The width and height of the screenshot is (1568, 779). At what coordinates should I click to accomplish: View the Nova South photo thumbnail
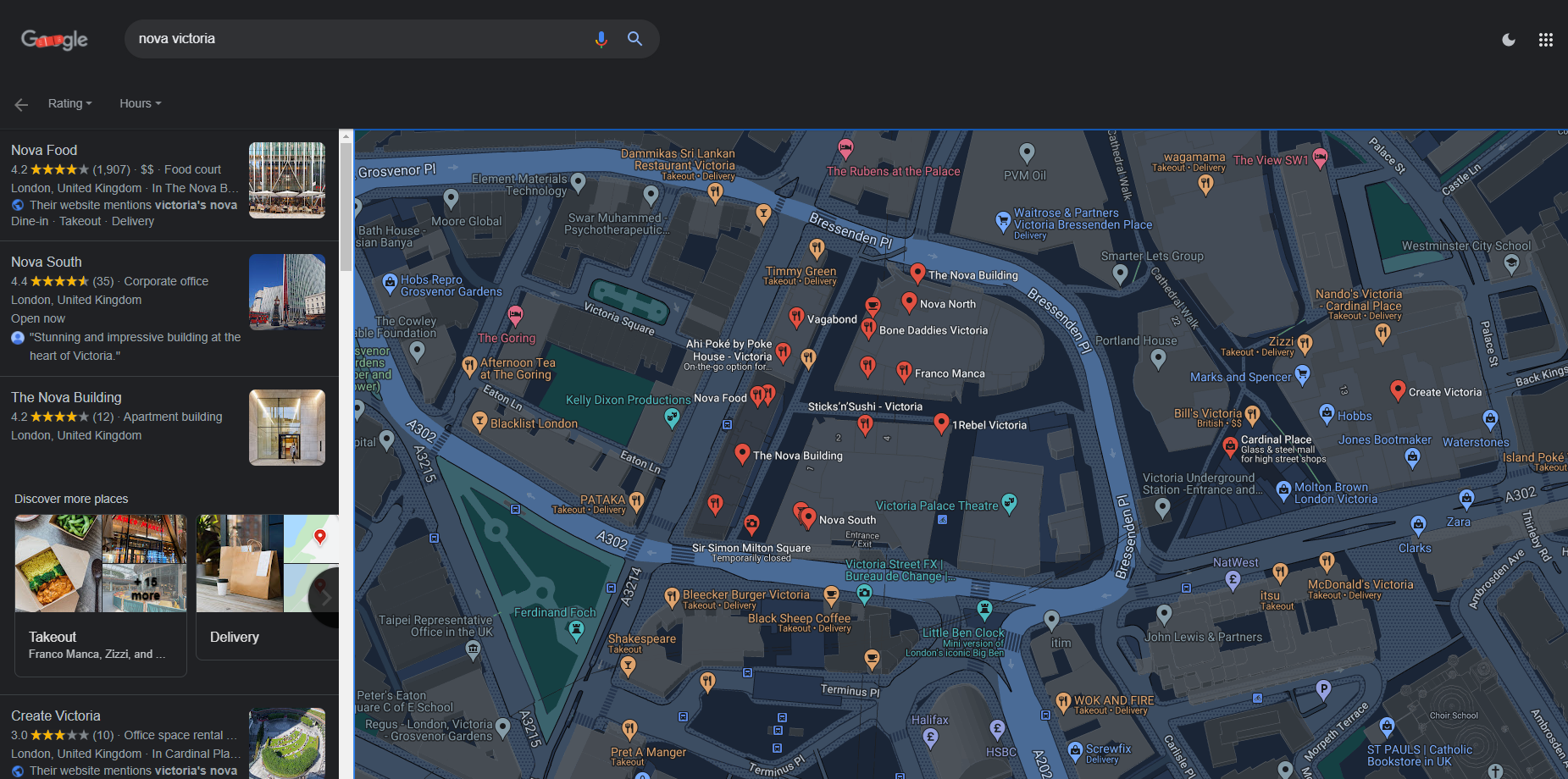point(287,292)
